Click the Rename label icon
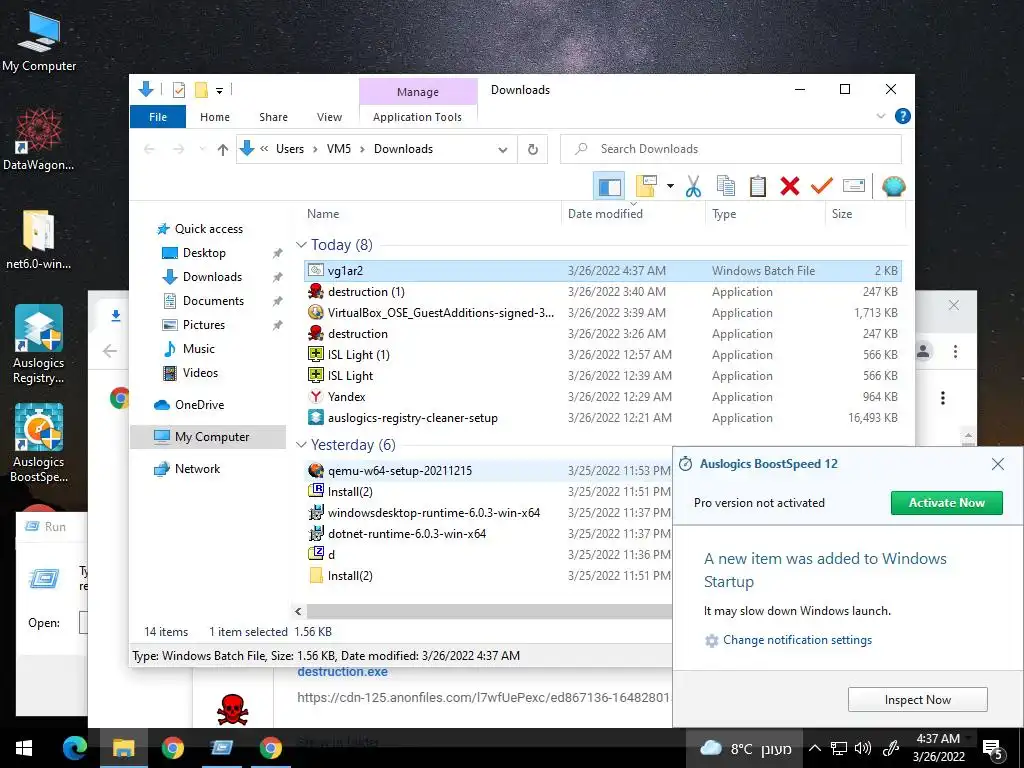Screen dimensions: 1024x768 click(854, 187)
